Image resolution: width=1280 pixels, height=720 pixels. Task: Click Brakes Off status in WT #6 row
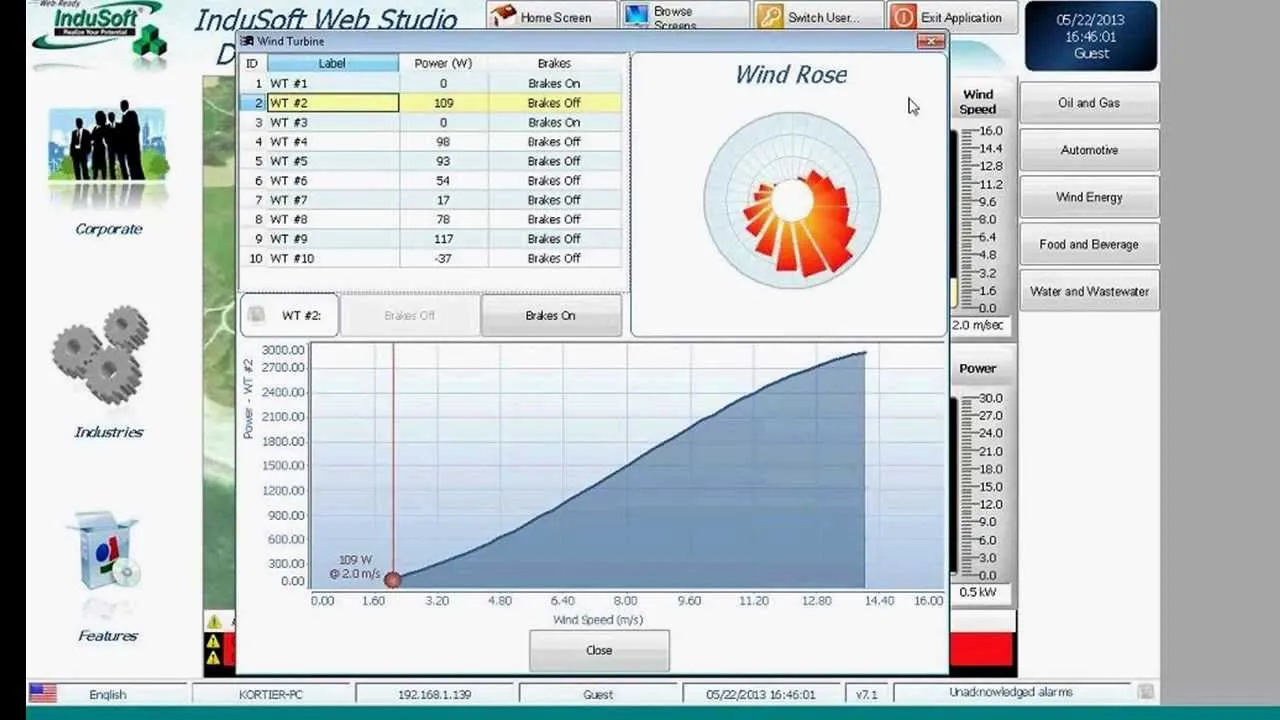554,181
